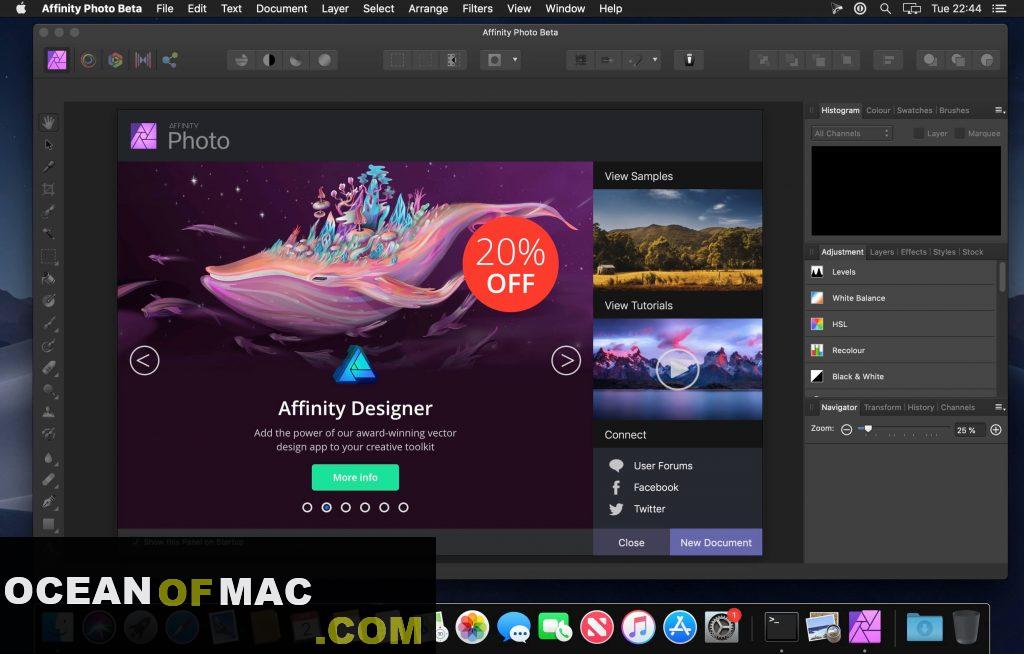
Task: Open the snapping options dropdown arrow
Action: pyautogui.click(x=654, y=60)
